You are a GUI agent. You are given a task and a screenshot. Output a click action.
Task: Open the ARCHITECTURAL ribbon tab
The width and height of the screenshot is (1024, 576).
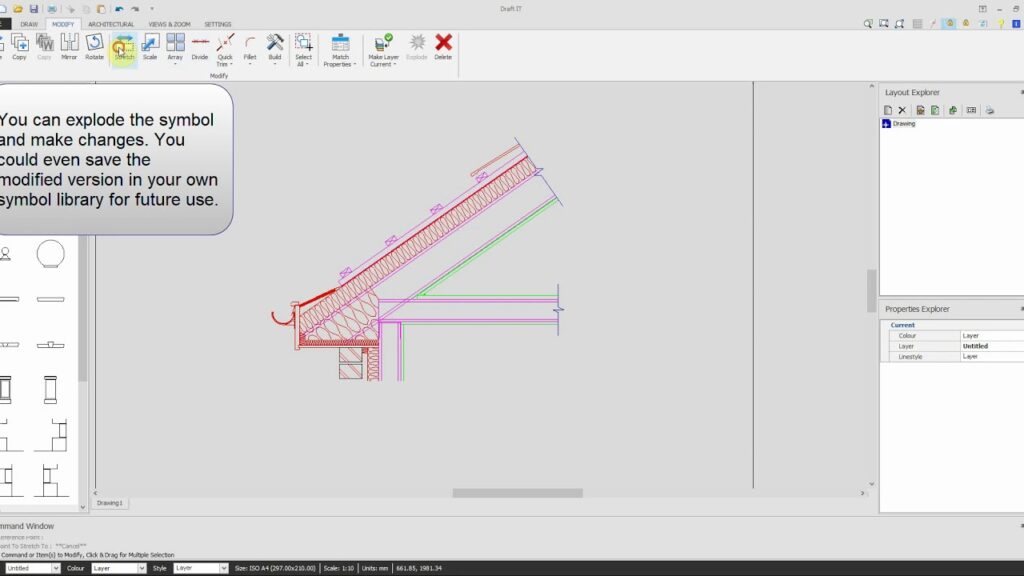(x=111, y=24)
